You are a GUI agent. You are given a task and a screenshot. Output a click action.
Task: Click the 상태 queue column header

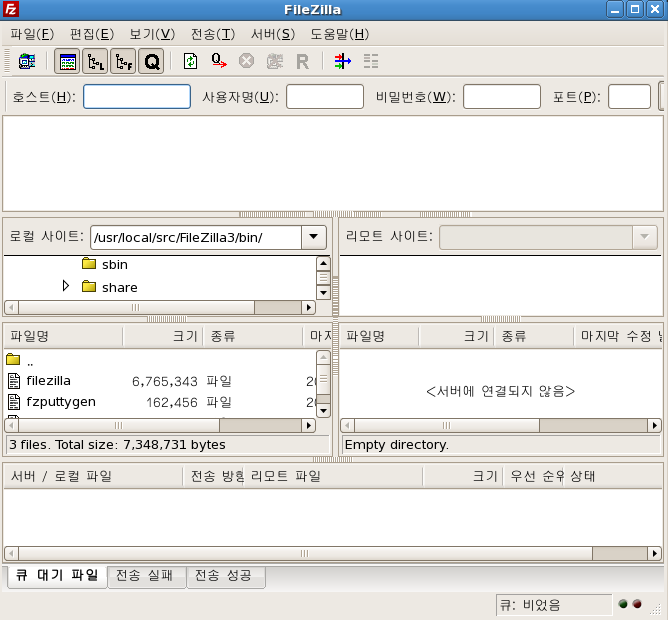(x=613, y=476)
